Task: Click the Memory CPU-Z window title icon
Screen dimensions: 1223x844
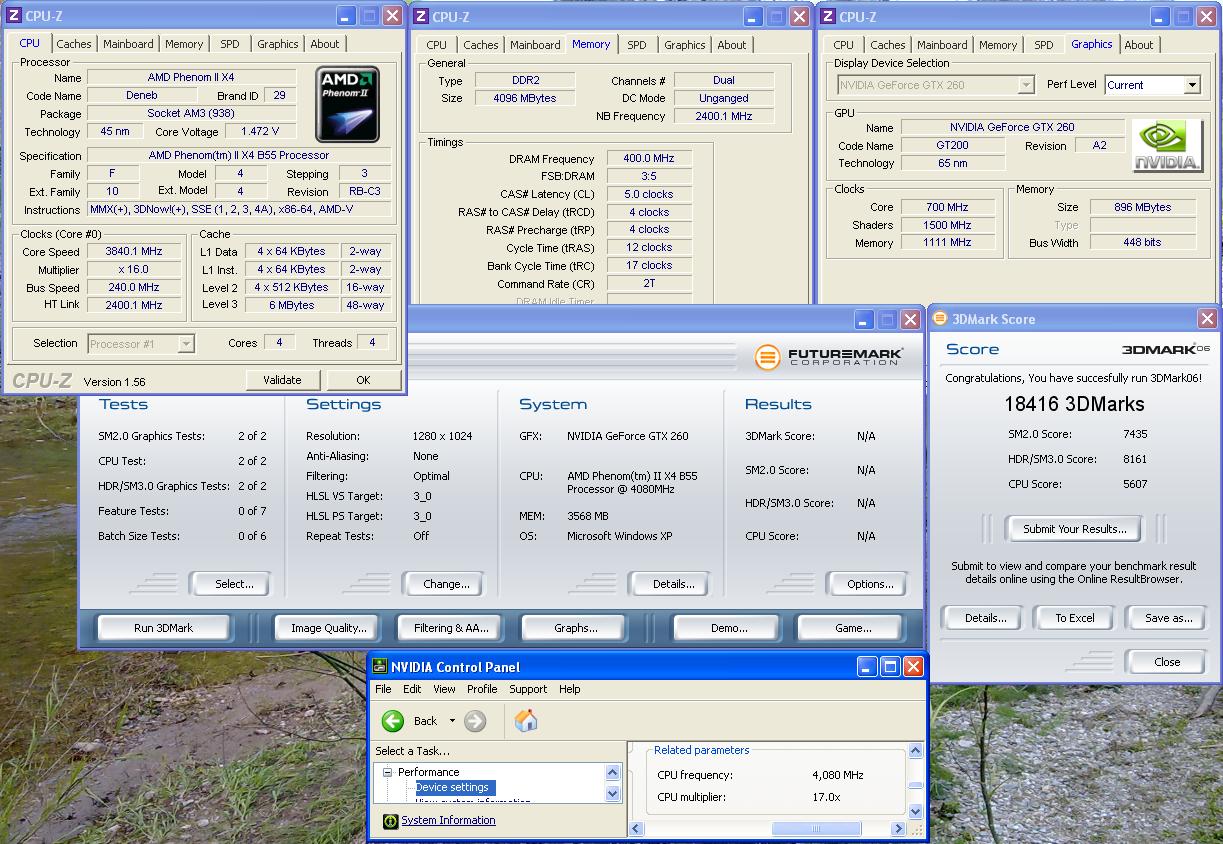Action: click(x=420, y=16)
